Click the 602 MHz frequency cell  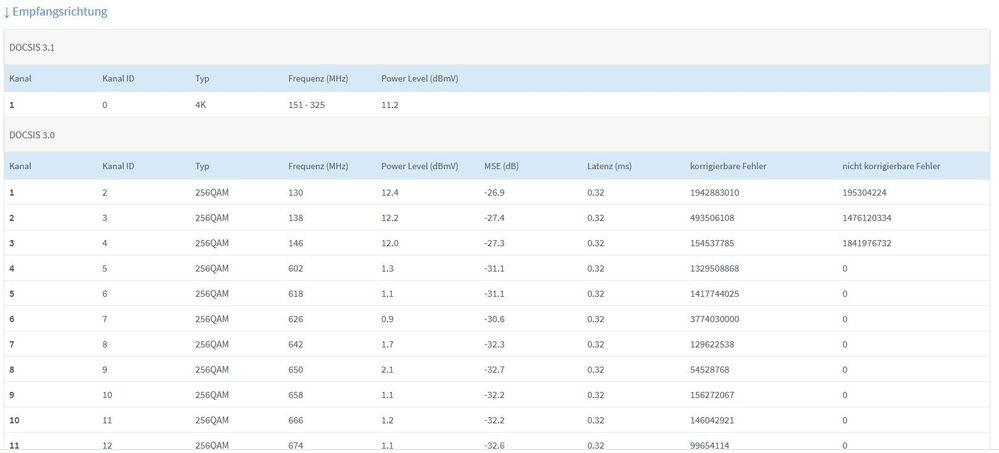pyautogui.click(x=296, y=269)
